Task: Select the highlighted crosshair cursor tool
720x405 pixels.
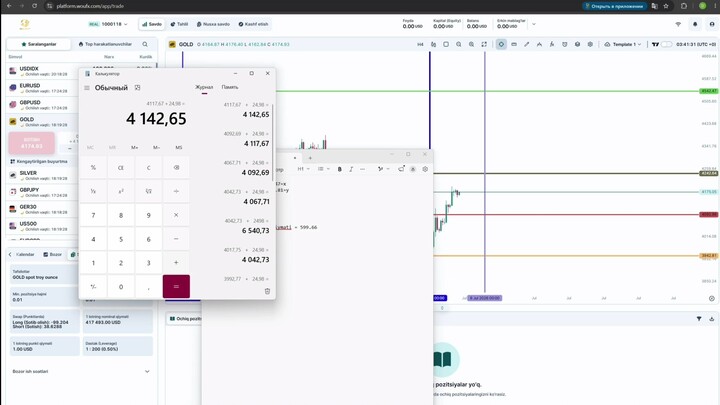Action: pos(501,45)
